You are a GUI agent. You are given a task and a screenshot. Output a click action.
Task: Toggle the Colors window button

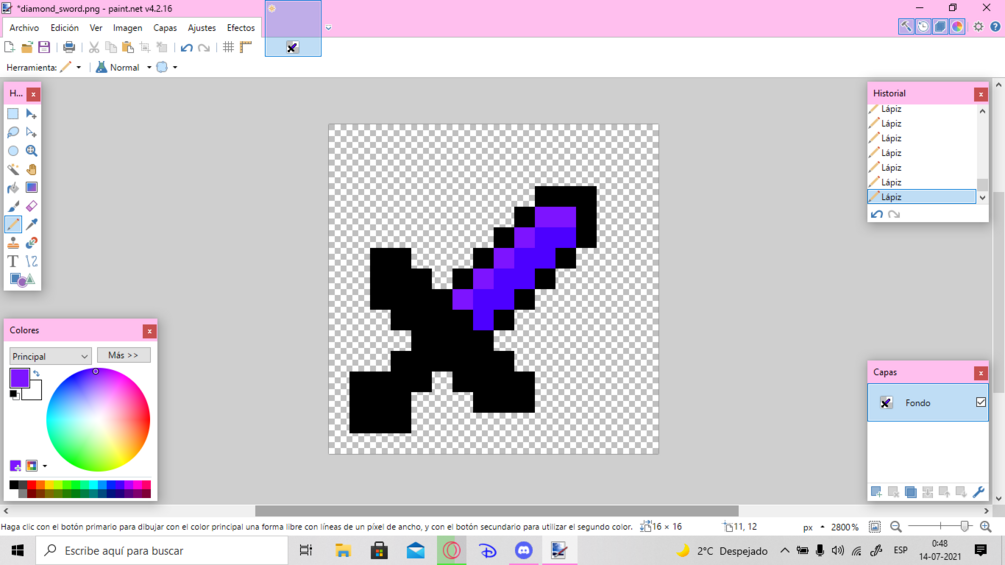click(x=958, y=26)
